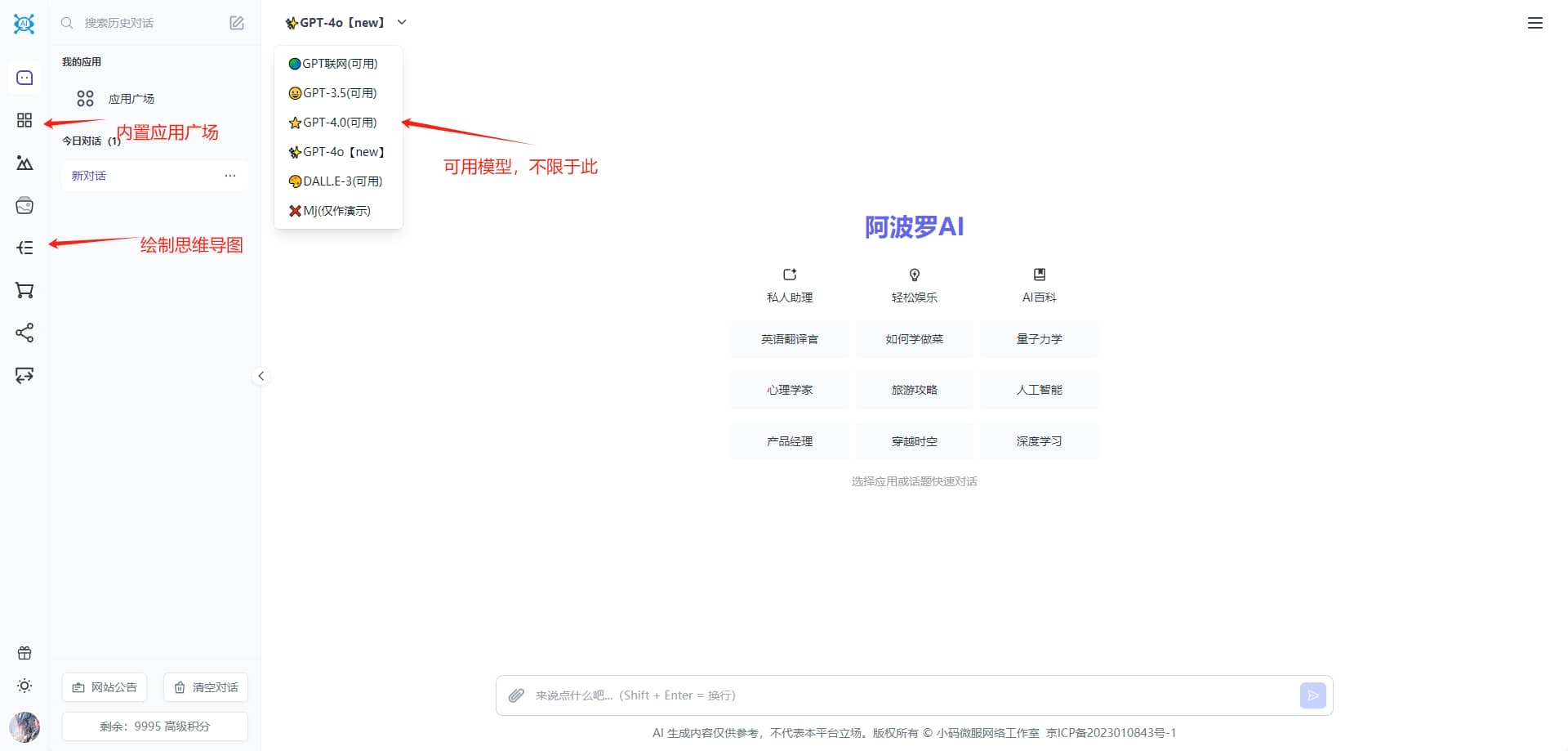
Task: Click the share icon in sidebar
Action: [24, 333]
